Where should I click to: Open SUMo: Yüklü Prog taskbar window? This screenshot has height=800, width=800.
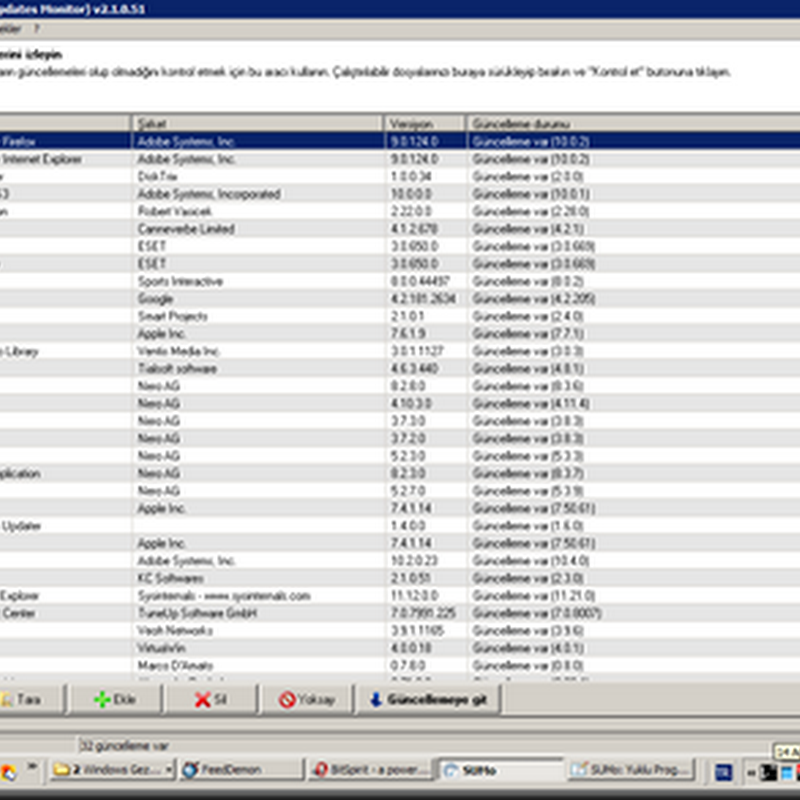[631, 769]
